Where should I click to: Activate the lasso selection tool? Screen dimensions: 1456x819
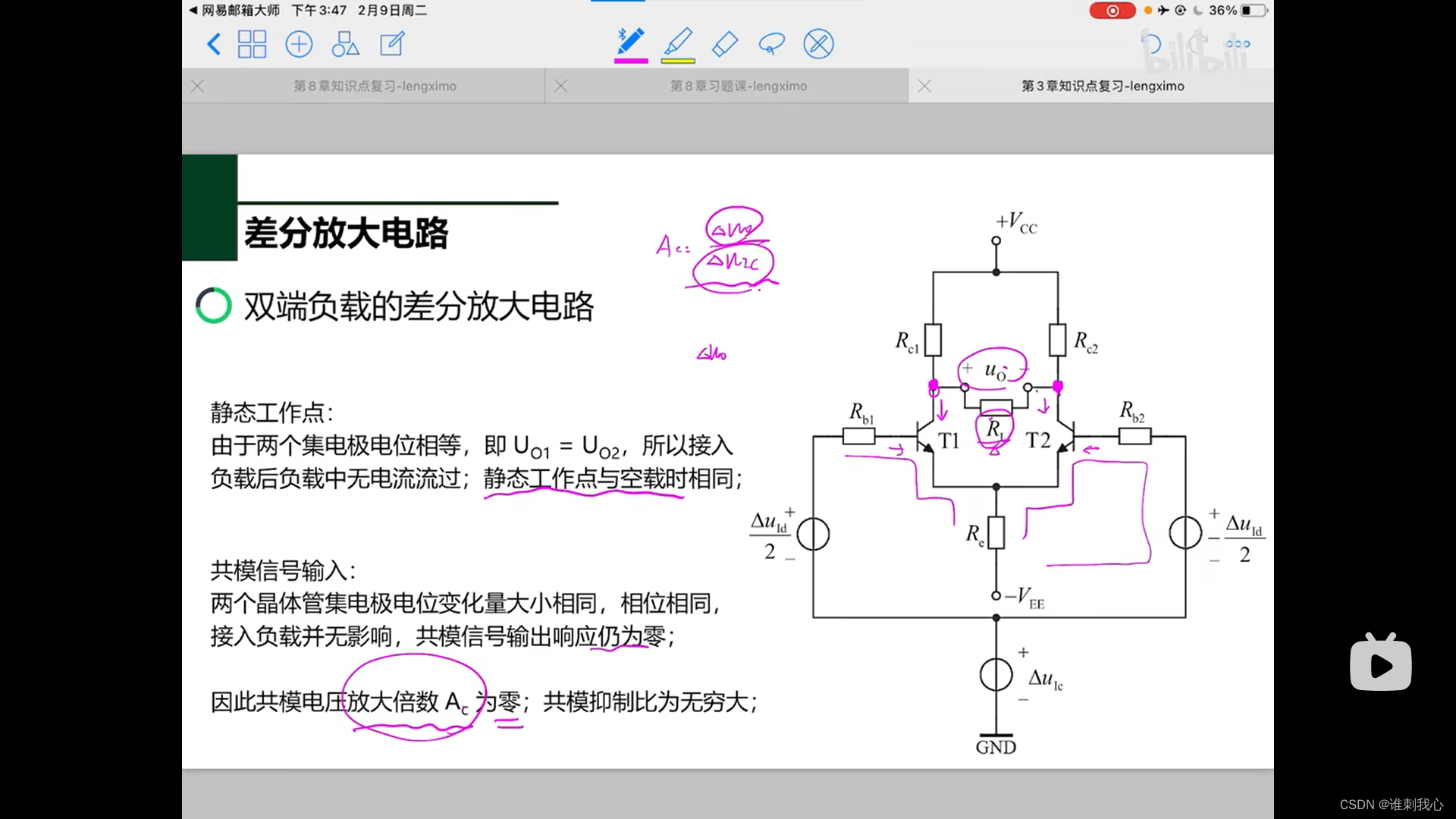tap(771, 44)
